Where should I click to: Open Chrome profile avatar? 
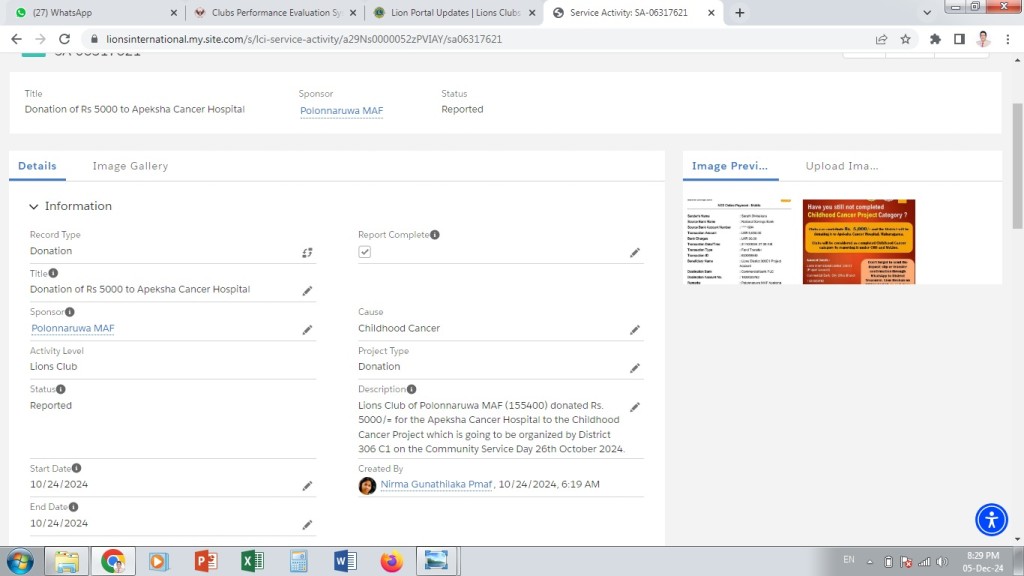tap(984, 39)
